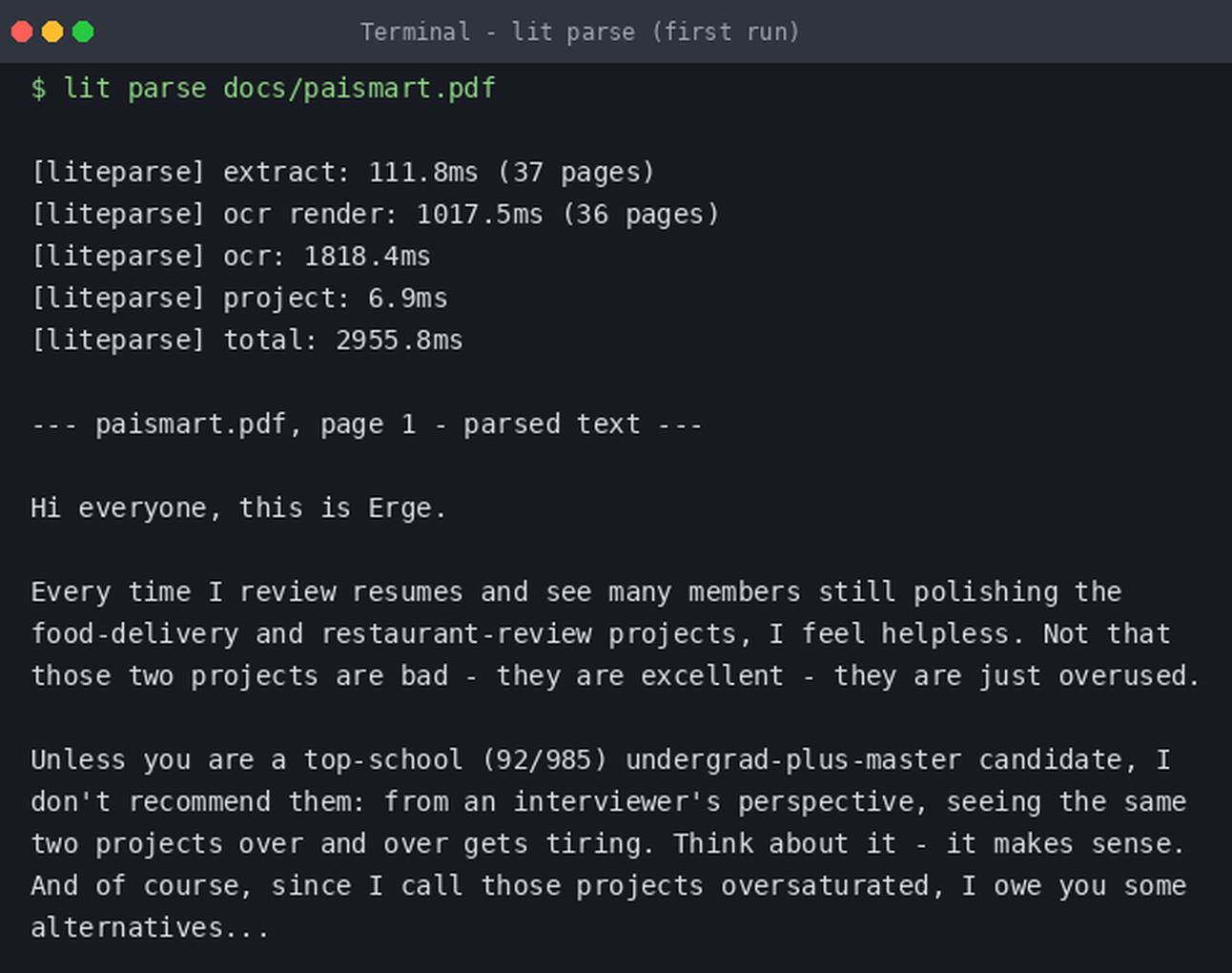This screenshot has height=973, width=1232.
Task: Click the word 'oversaturated' in output
Action: click(x=825, y=886)
